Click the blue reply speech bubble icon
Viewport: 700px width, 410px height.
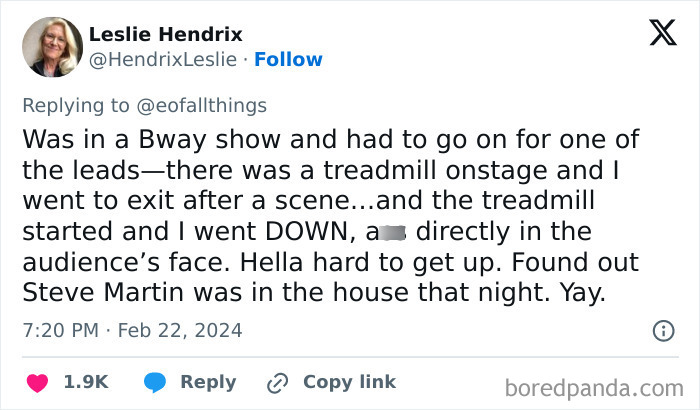[154, 382]
